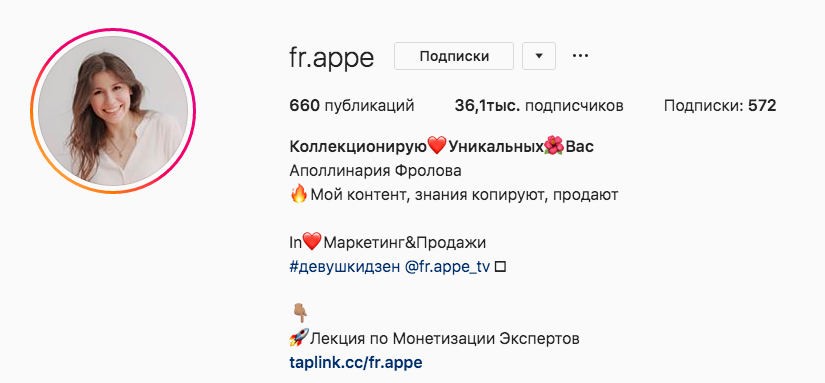Open the 36,1тыс. подписчиков followers list
The height and width of the screenshot is (383, 825).
(x=539, y=106)
